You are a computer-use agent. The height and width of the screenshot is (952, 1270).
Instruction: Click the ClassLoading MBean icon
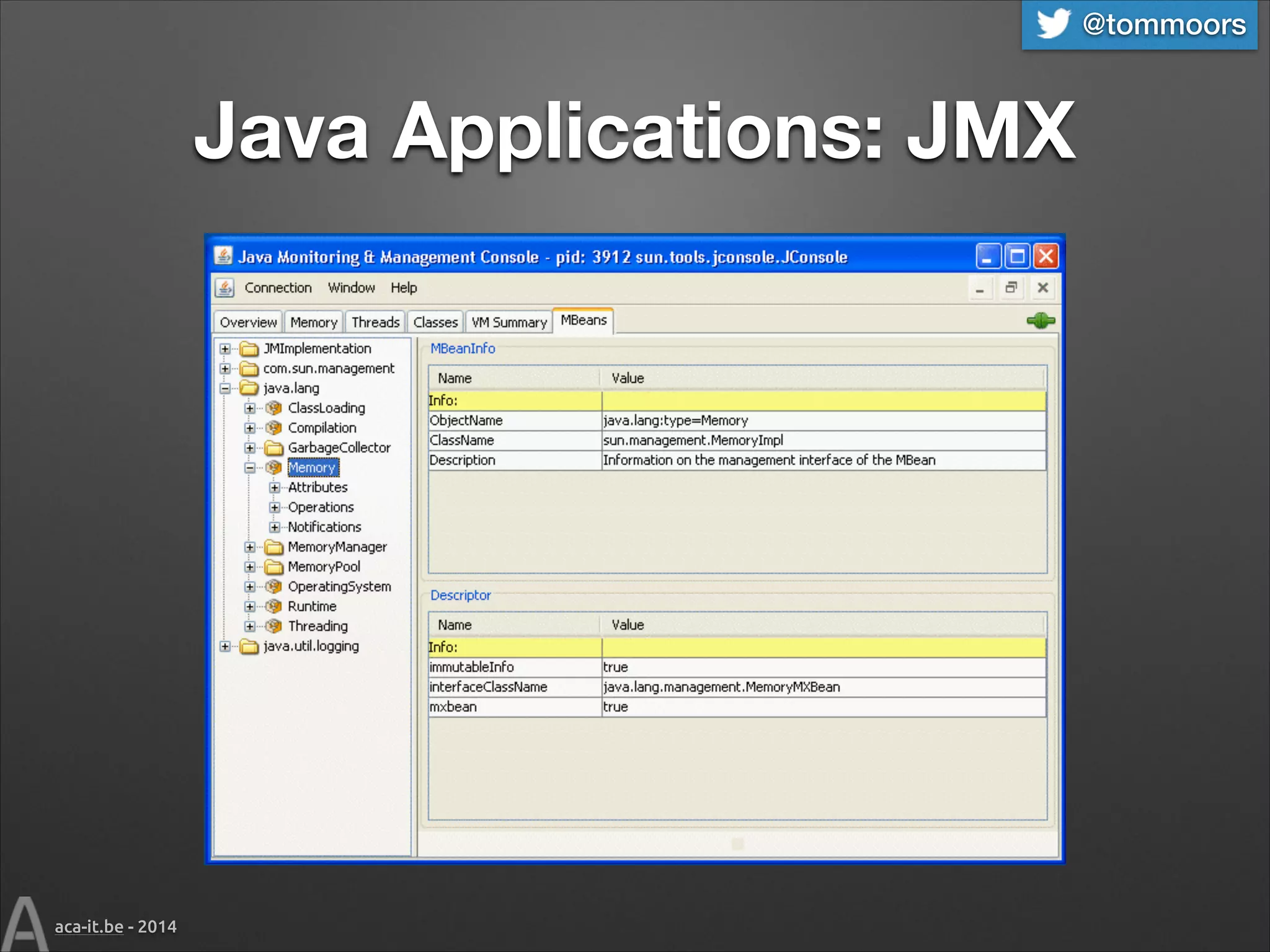[x=273, y=408]
